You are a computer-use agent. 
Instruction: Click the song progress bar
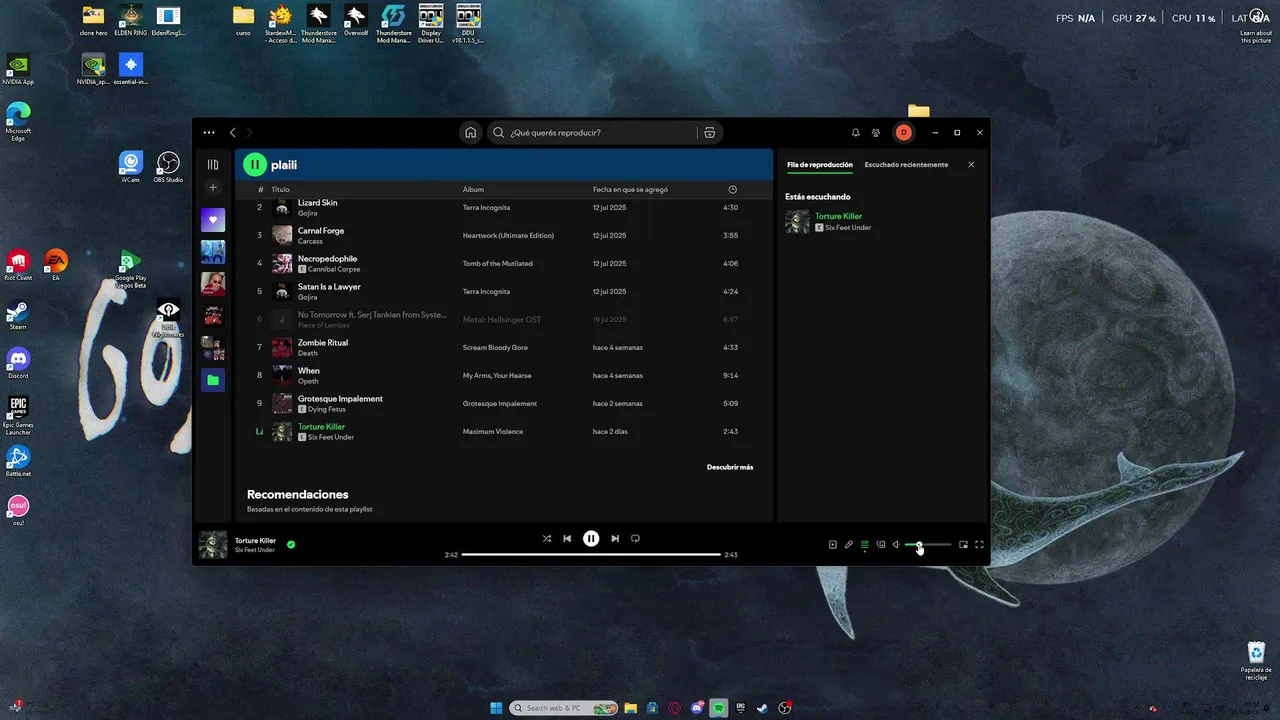(591, 554)
